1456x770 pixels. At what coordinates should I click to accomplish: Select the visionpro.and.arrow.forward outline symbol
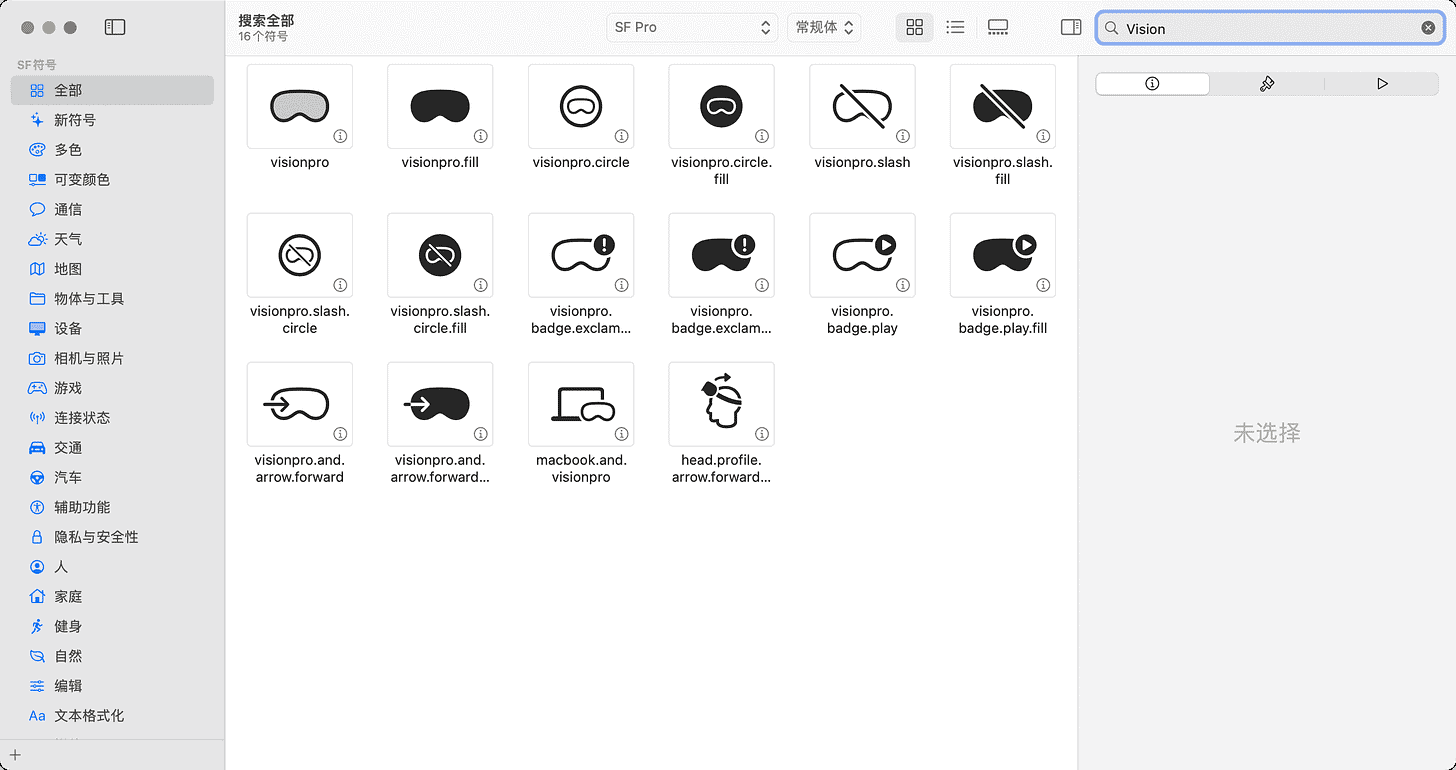pos(300,404)
